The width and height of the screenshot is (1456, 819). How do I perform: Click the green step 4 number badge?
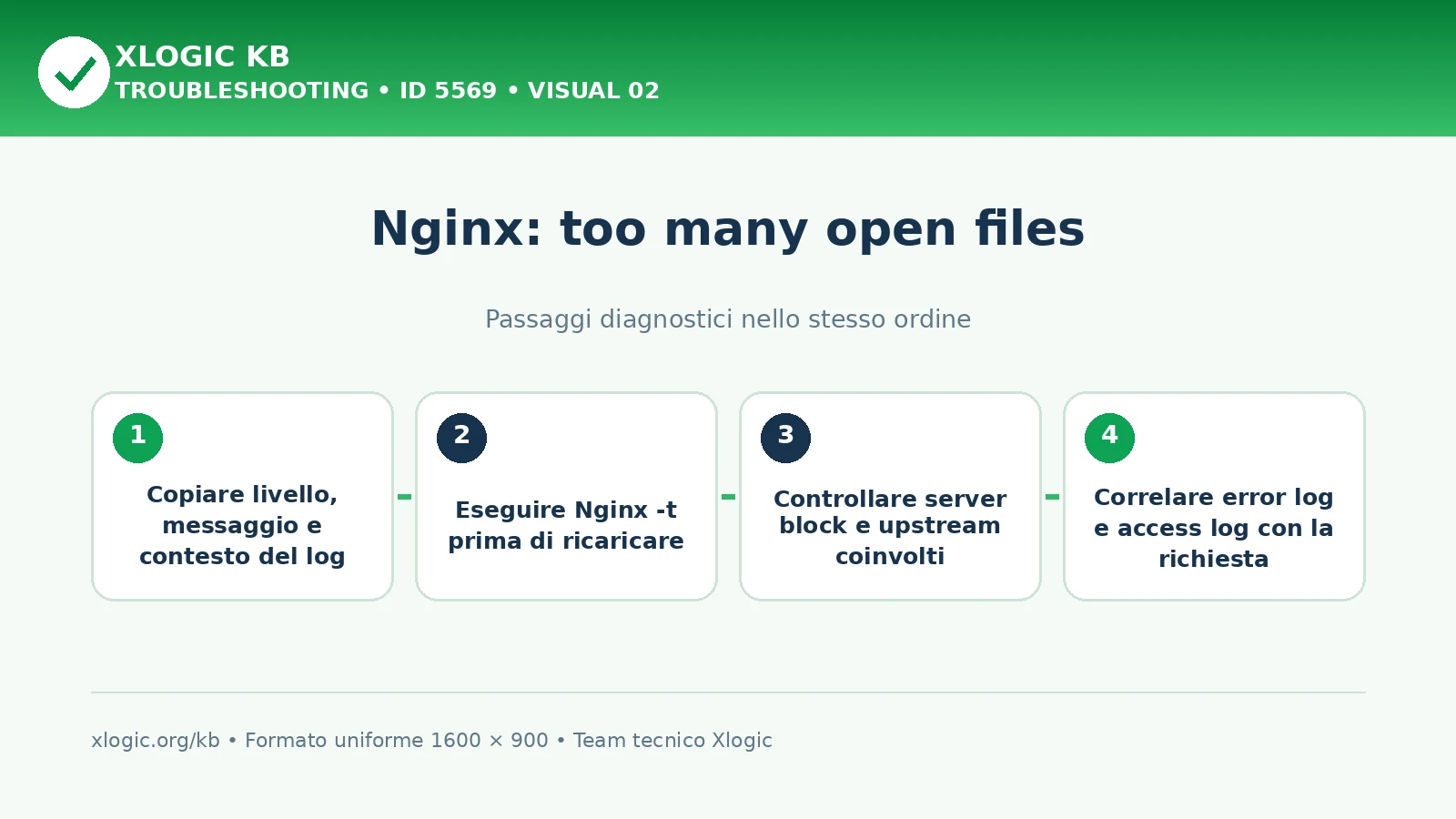1109,438
